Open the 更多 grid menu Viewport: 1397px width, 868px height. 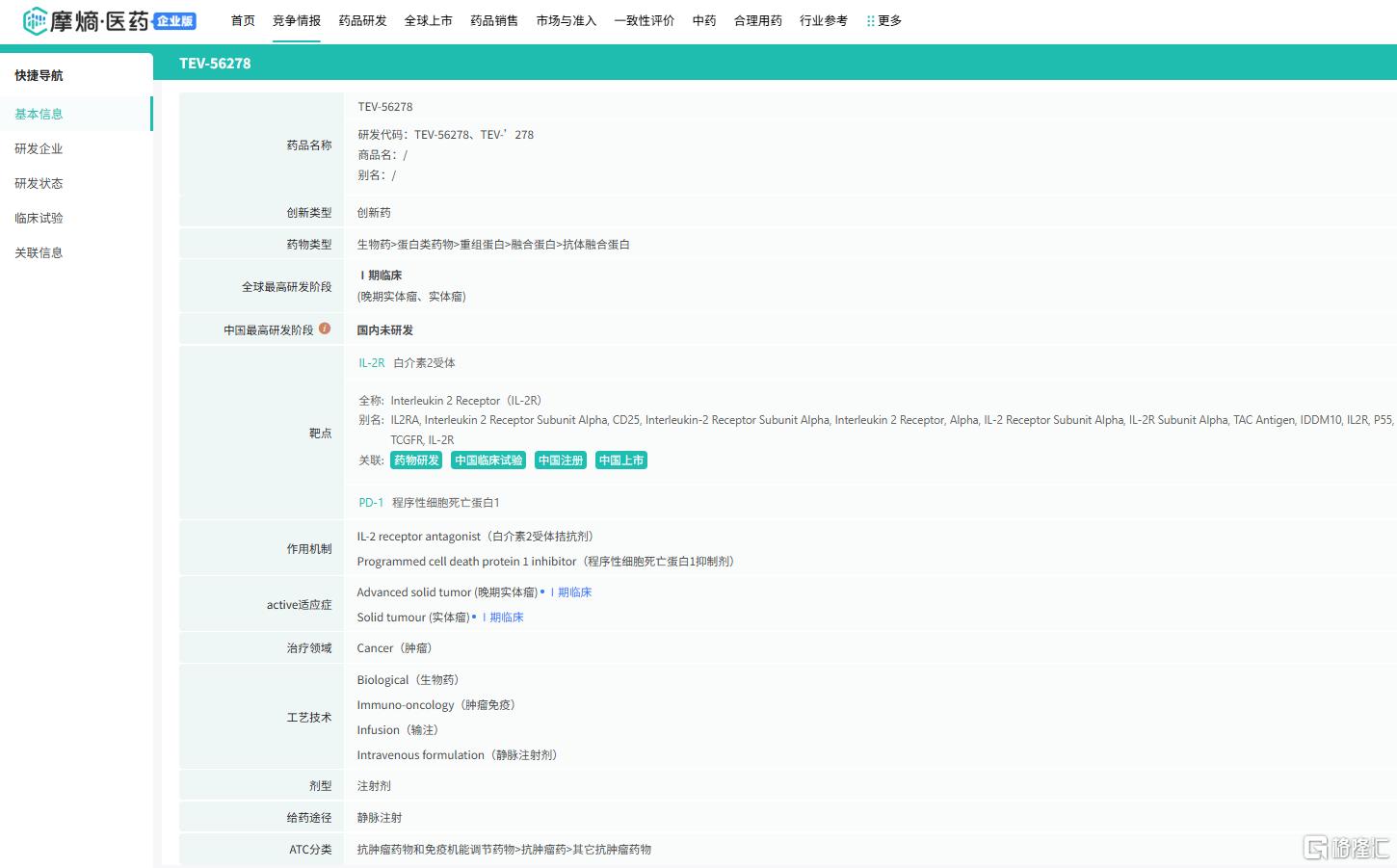click(x=883, y=20)
